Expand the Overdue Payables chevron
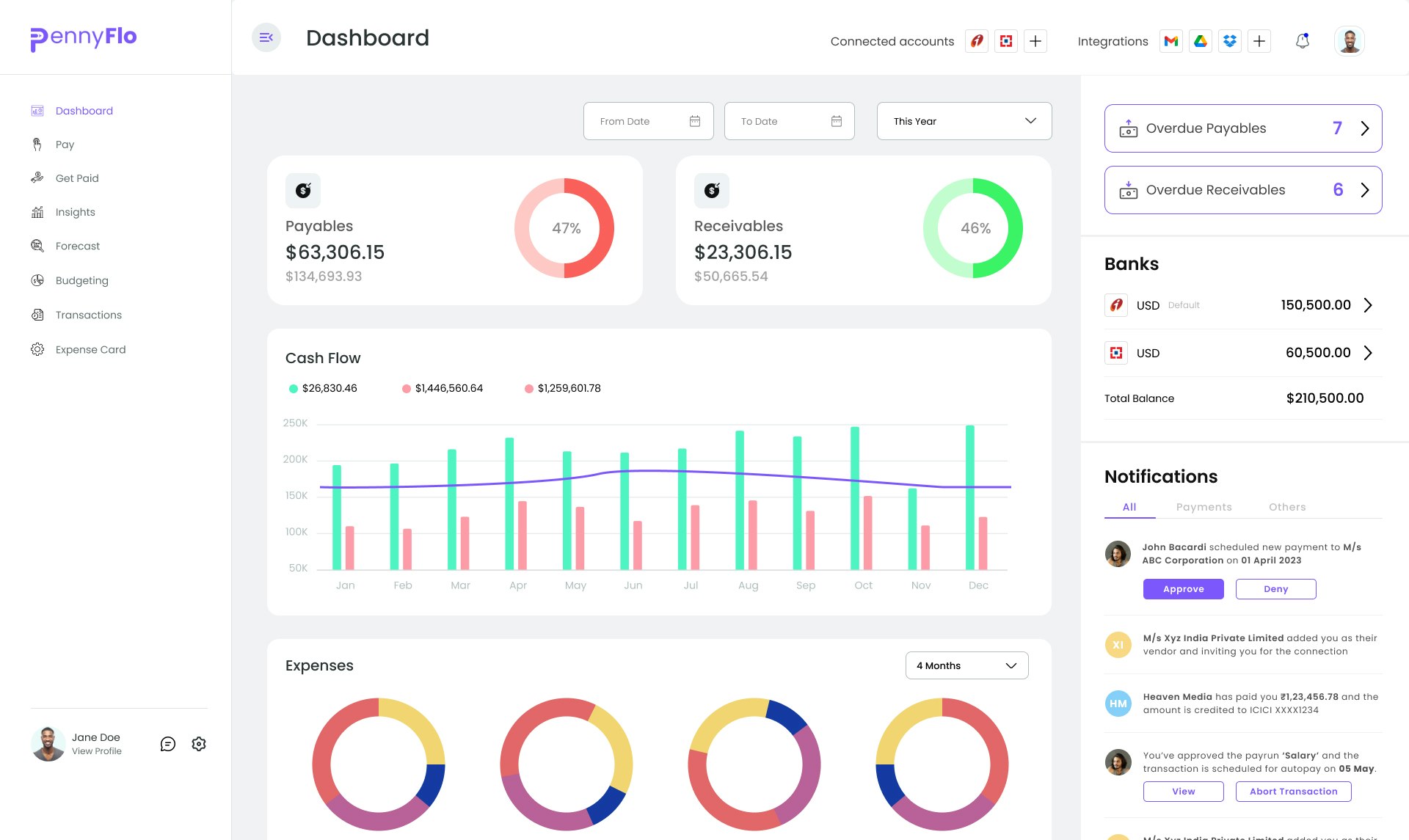Image resolution: width=1409 pixels, height=840 pixels. click(1364, 128)
